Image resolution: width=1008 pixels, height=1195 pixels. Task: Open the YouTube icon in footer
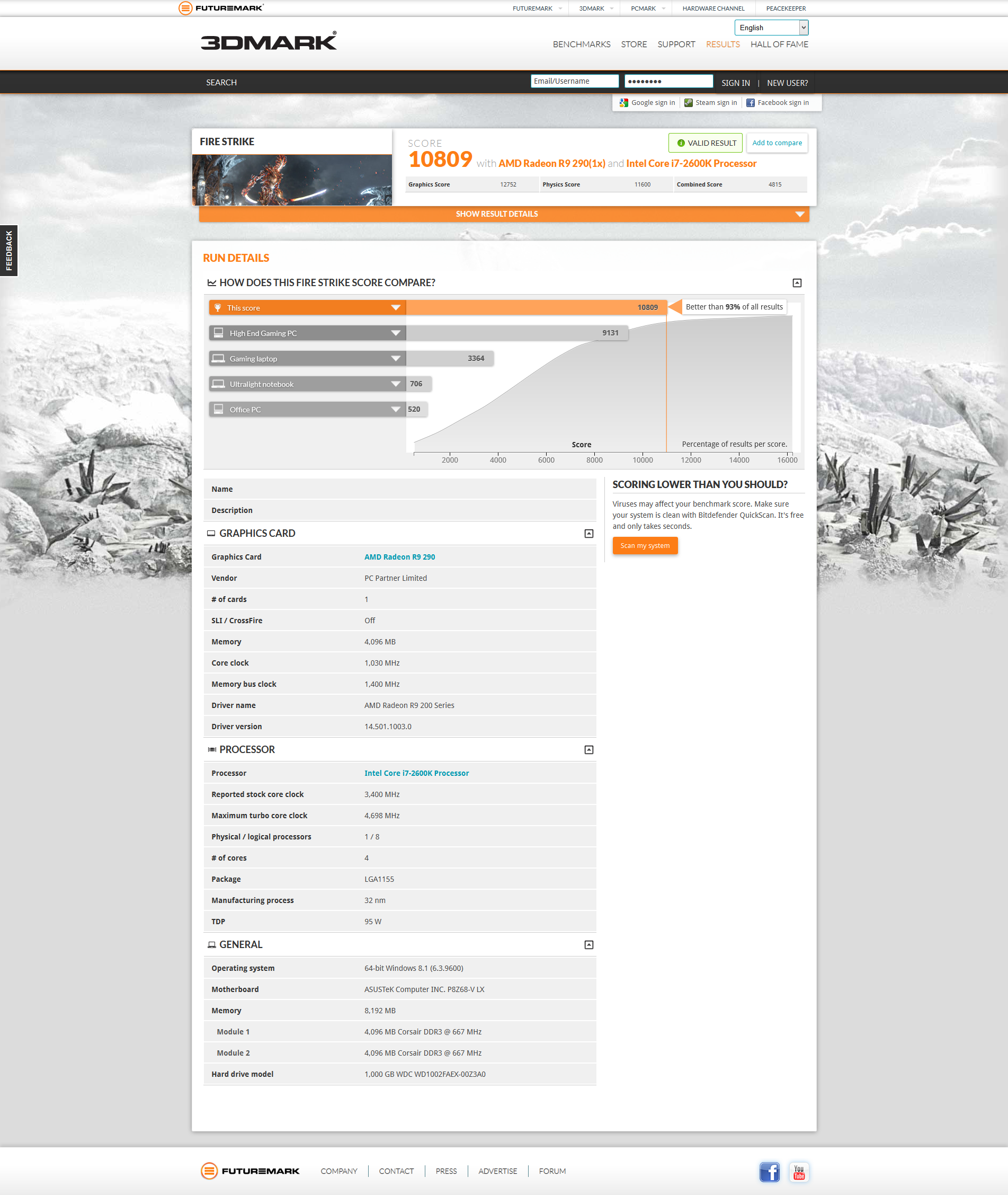[799, 1172]
